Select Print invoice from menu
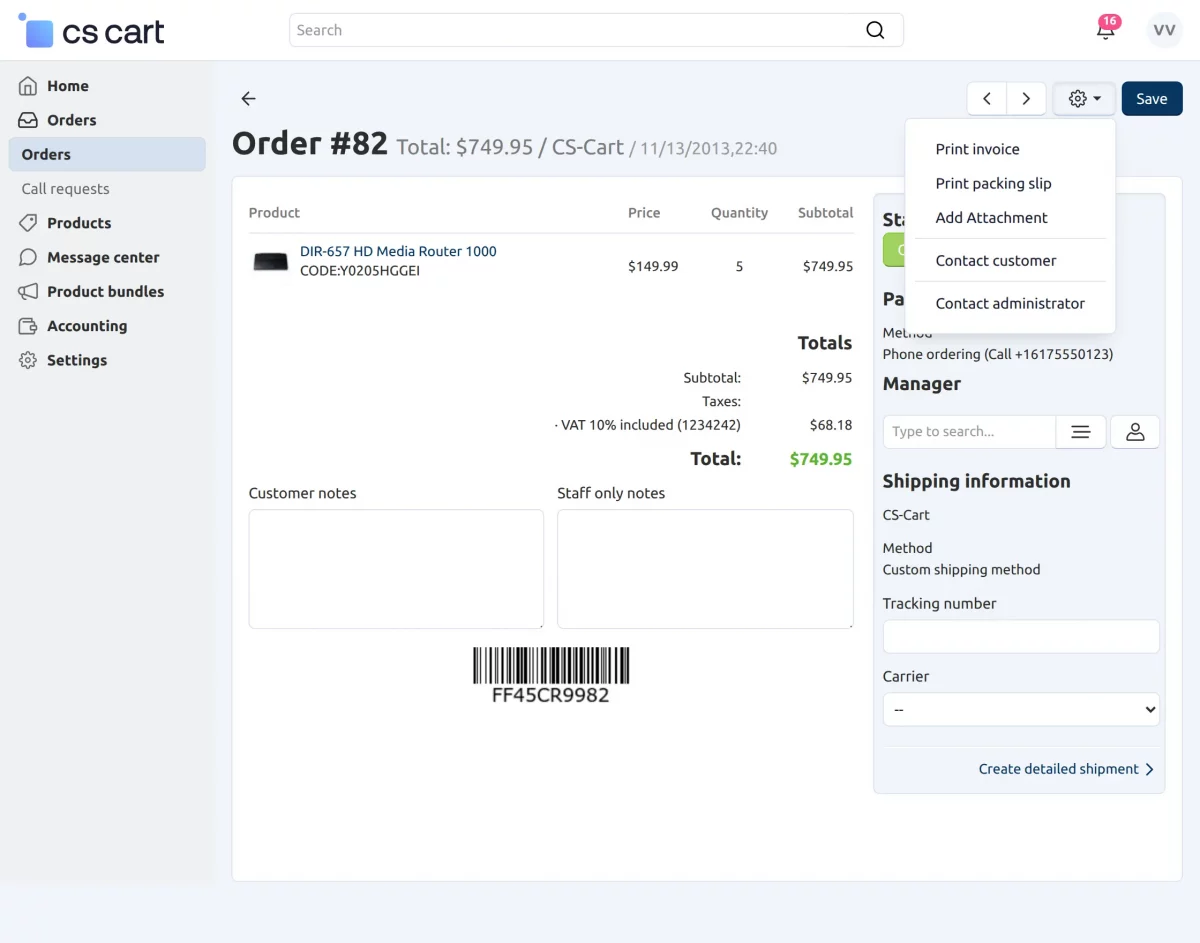1200x943 pixels. [977, 149]
